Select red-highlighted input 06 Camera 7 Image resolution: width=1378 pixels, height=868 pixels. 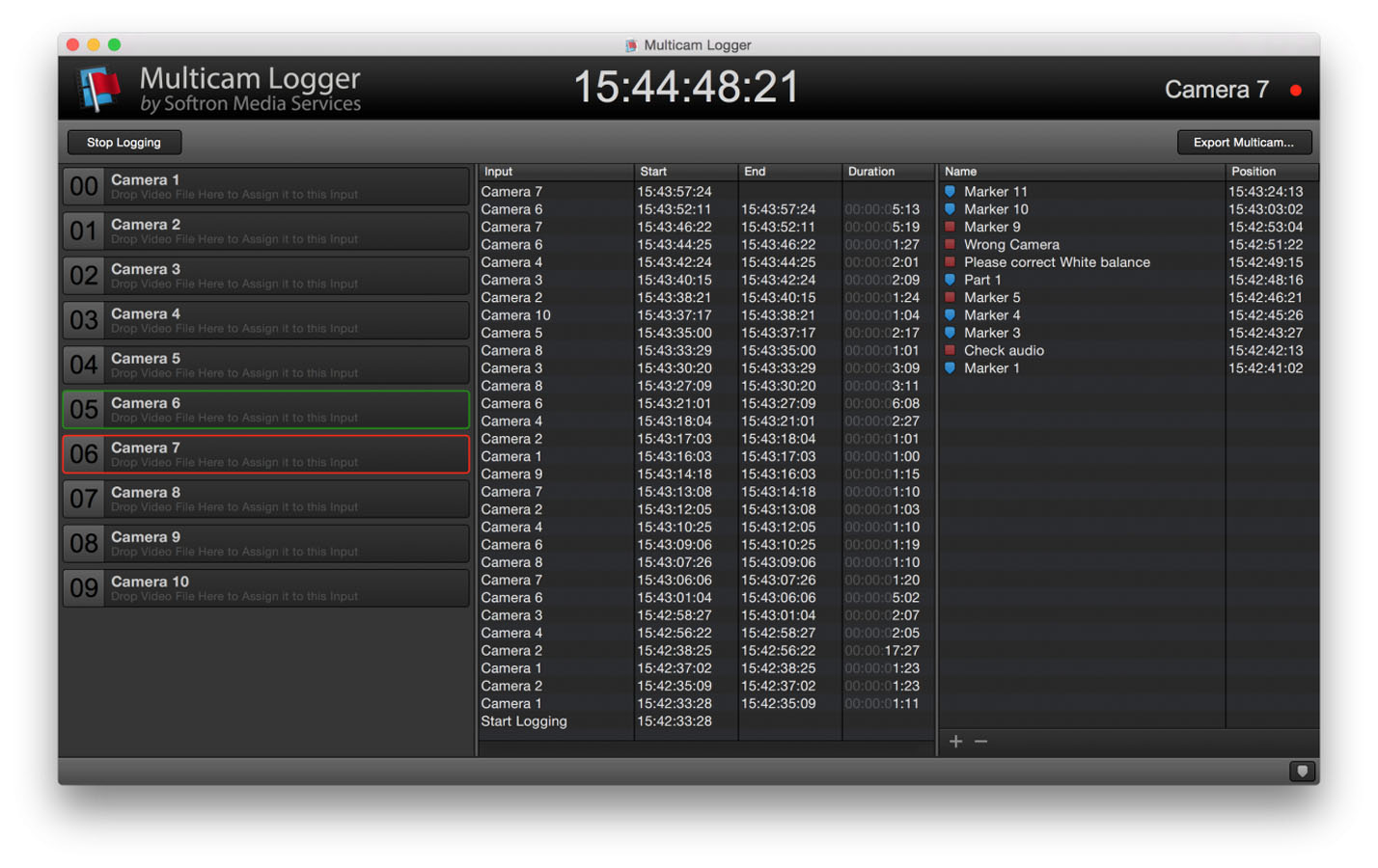click(266, 454)
